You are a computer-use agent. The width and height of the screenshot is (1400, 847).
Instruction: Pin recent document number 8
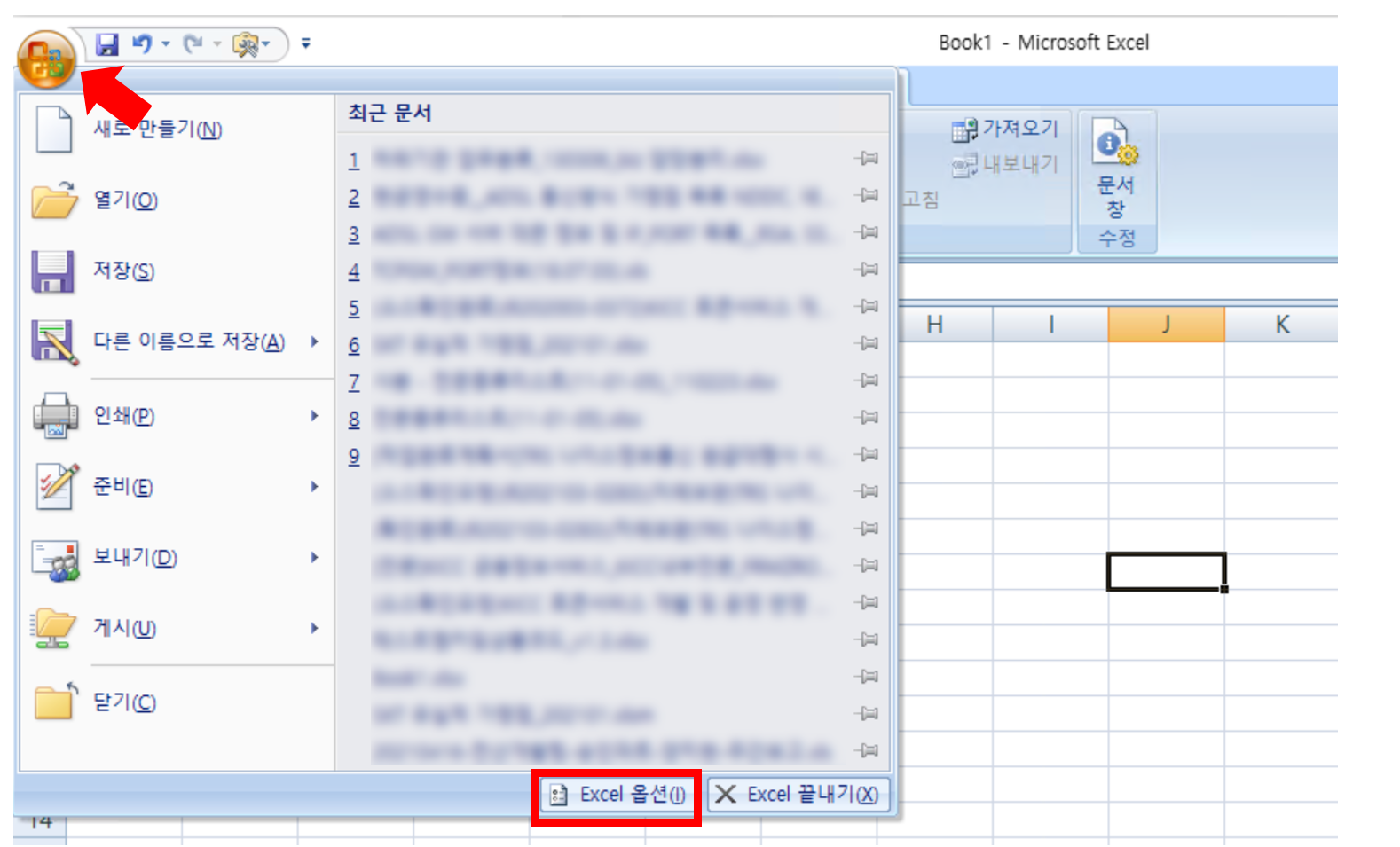[867, 418]
